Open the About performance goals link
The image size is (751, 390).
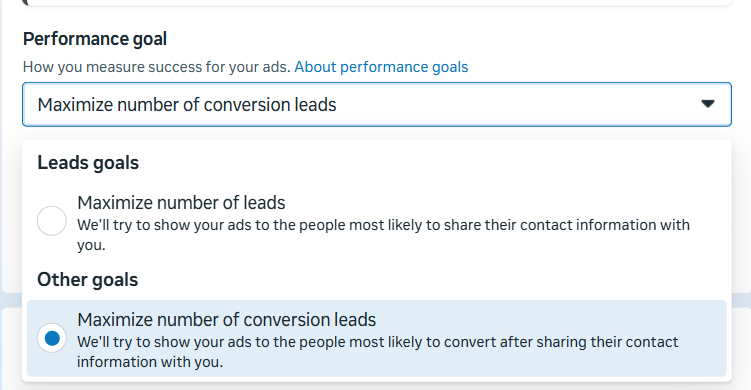(381, 67)
